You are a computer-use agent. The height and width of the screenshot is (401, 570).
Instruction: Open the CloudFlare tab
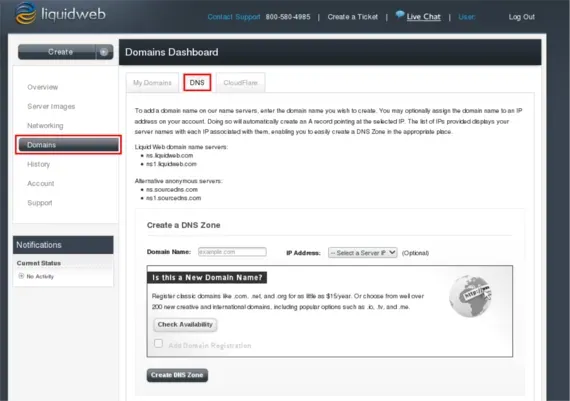point(240,83)
